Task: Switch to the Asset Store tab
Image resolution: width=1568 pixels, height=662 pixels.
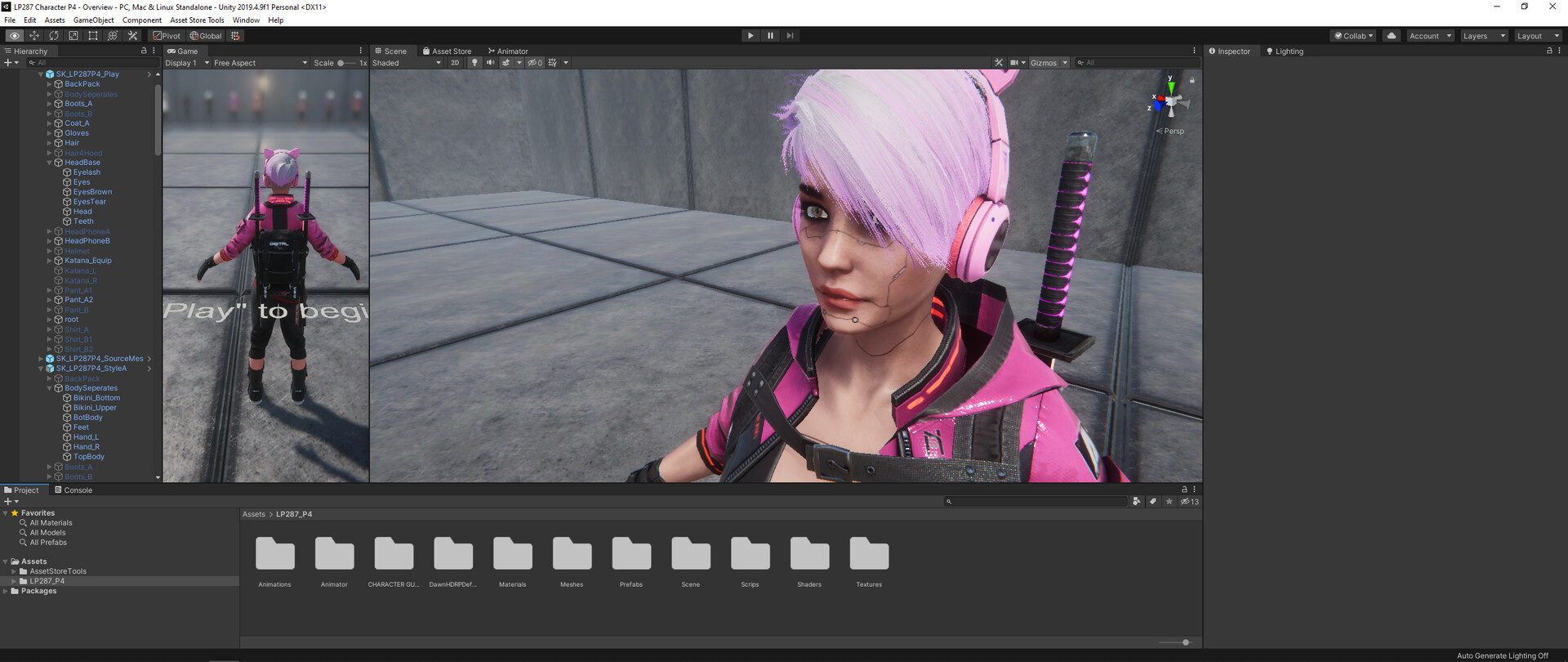Action: (x=447, y=51)
